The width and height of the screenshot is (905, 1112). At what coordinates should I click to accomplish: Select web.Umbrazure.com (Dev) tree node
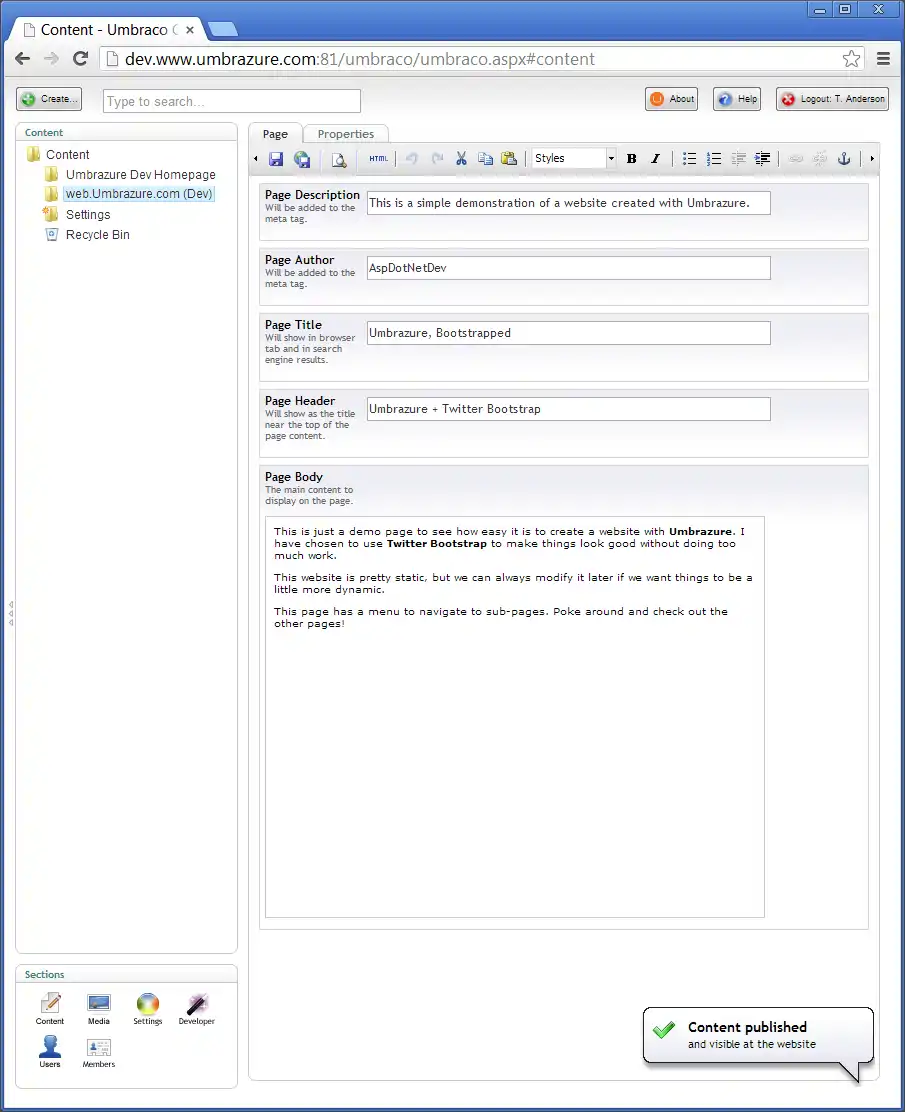139,194
